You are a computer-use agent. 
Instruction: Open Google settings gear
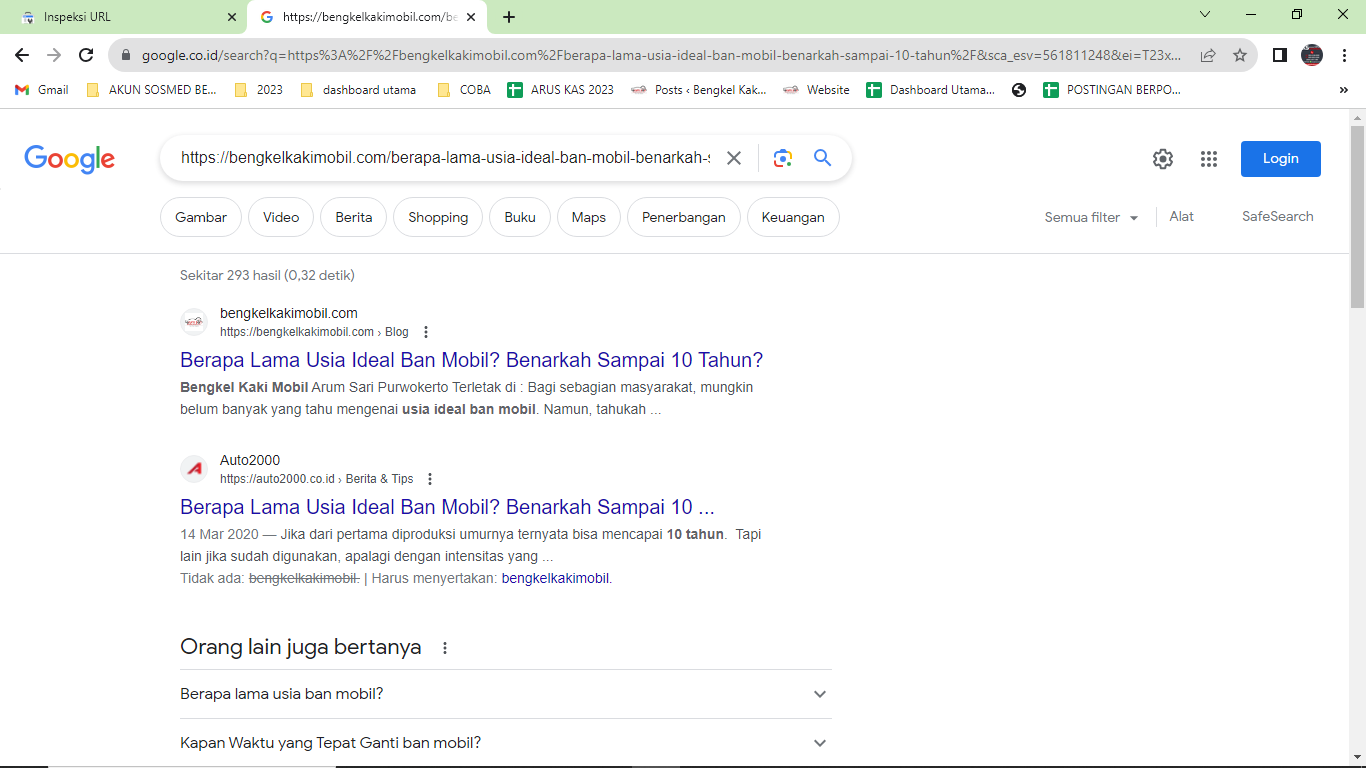(x=1162, y=159)
